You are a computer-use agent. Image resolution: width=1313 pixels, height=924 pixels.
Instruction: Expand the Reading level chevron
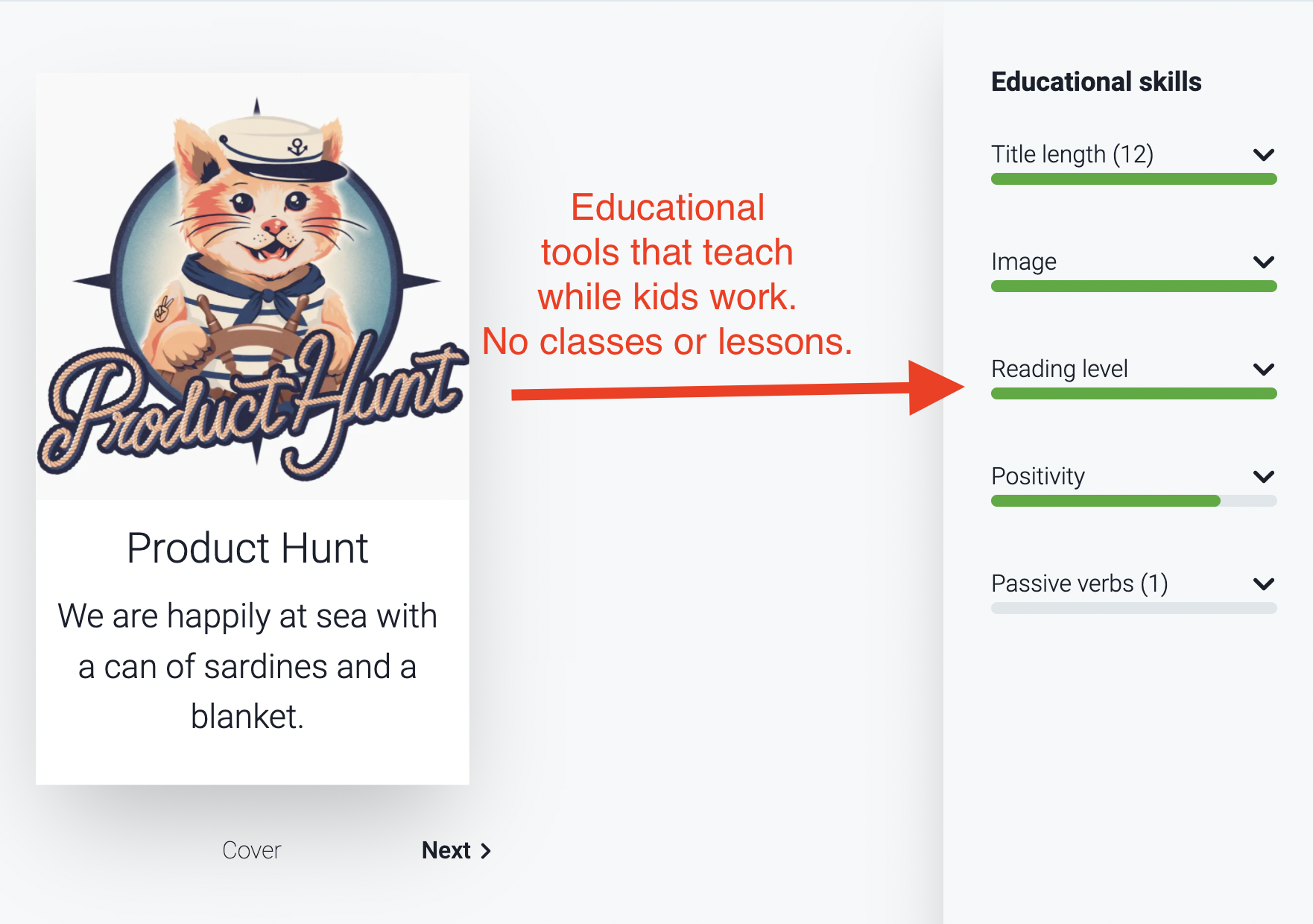point(1264,370)
